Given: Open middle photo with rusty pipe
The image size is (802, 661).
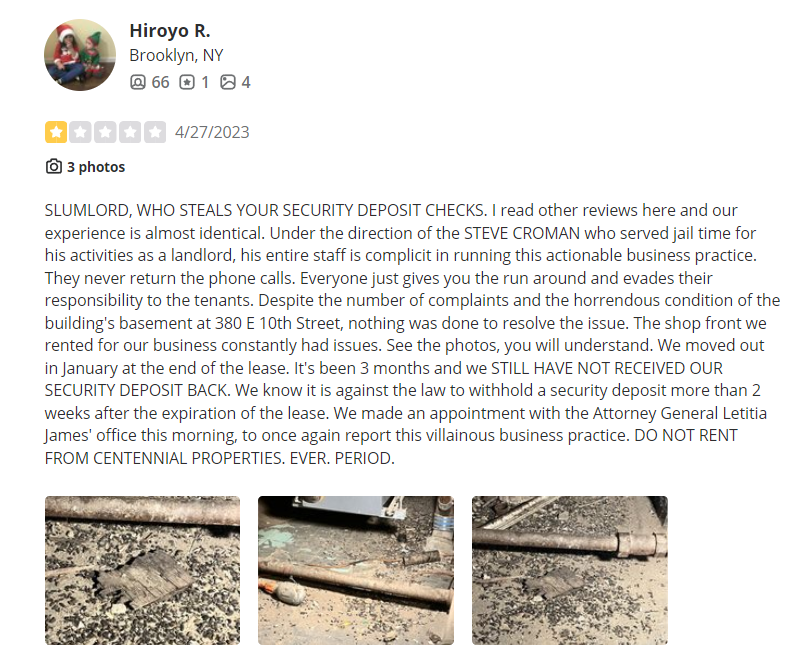Looking at the screenshot, I should click(355, 570).
